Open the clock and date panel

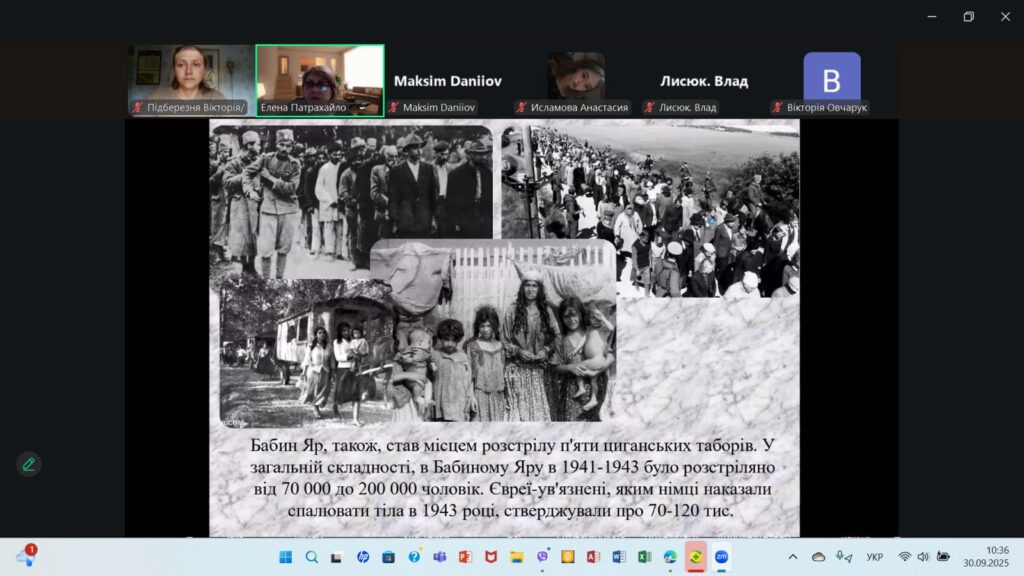tap(996, 557)
